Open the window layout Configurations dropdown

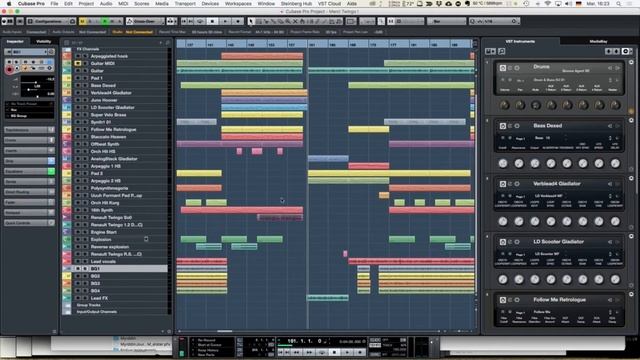[51, 21]
